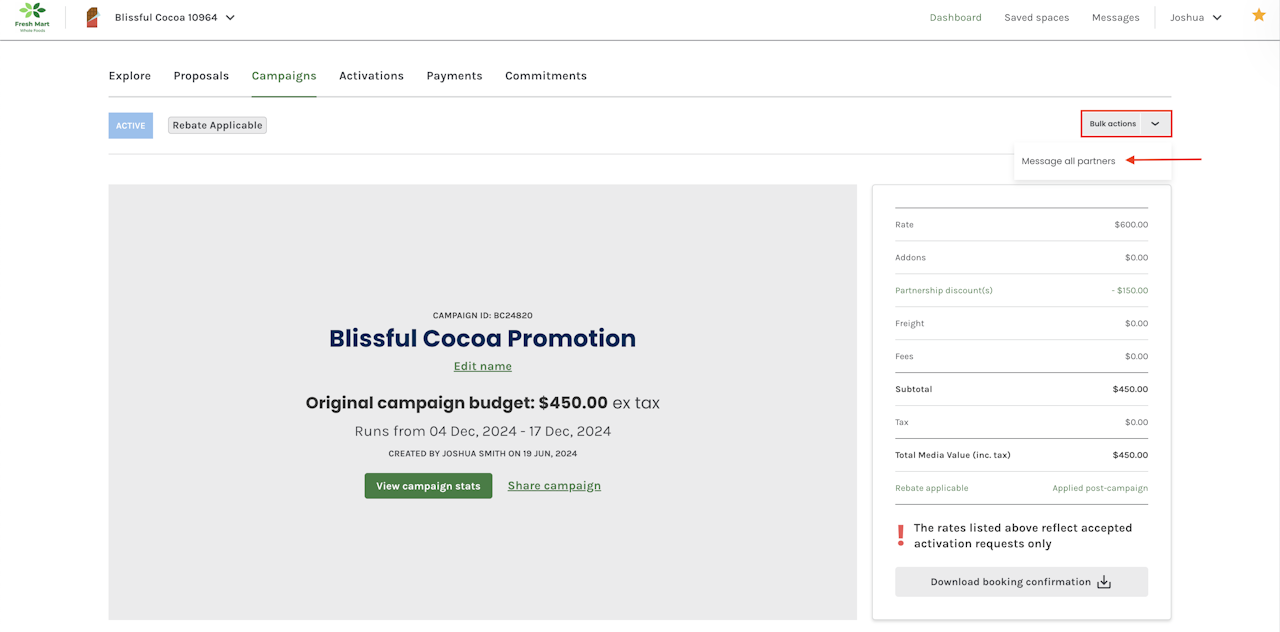1280x632 pixels.
Task: Switch to the Commitments tab
Action: [546, 76]
